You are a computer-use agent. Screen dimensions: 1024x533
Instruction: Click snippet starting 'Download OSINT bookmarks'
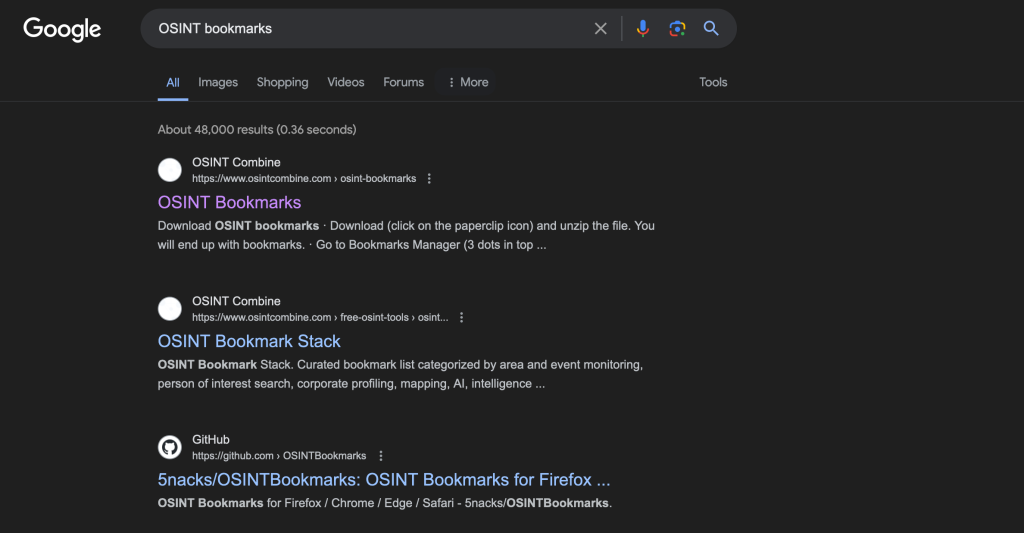pyautogui.click(x=406, y=235)
